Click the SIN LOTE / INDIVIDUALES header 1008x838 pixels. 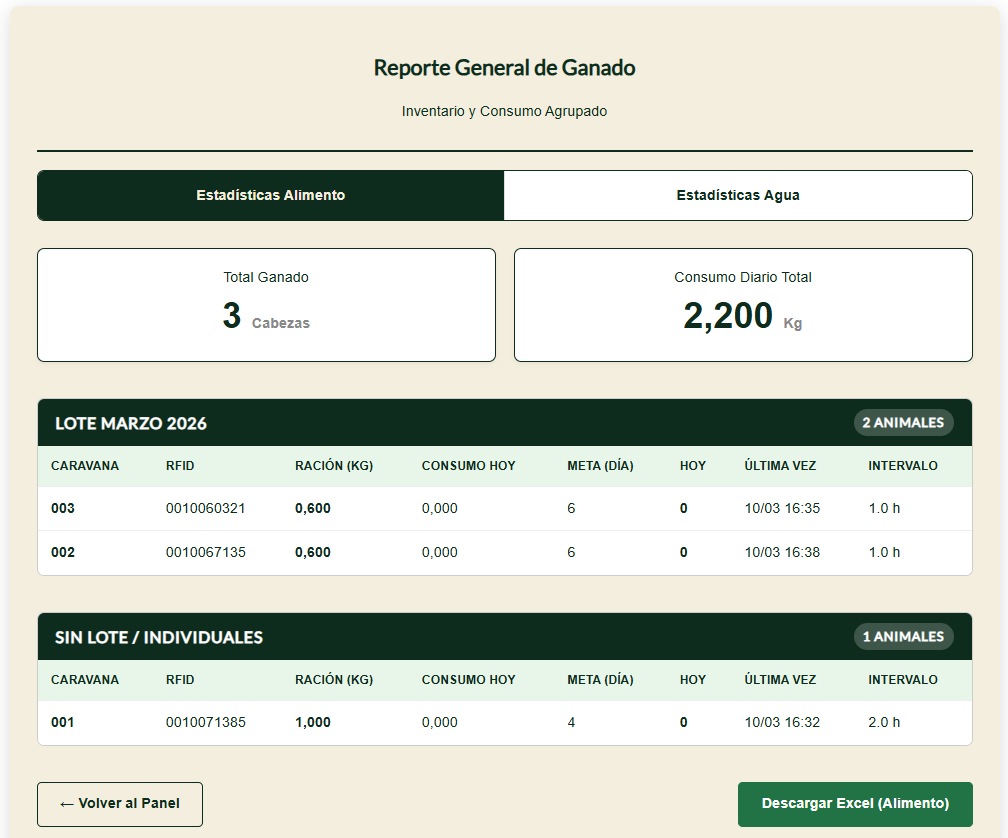coord(159,637)
